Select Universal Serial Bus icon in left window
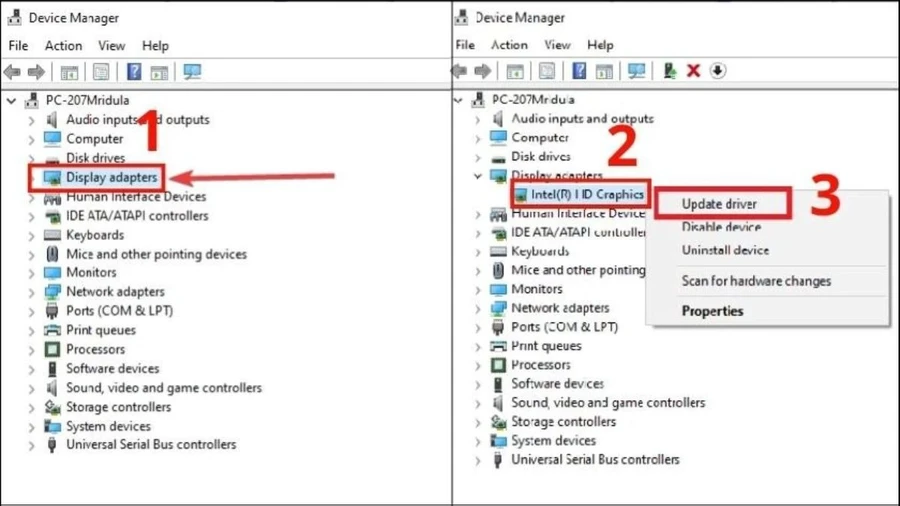Screen dimensions: 900x506 pyautogui.click(x=52, y=445)
